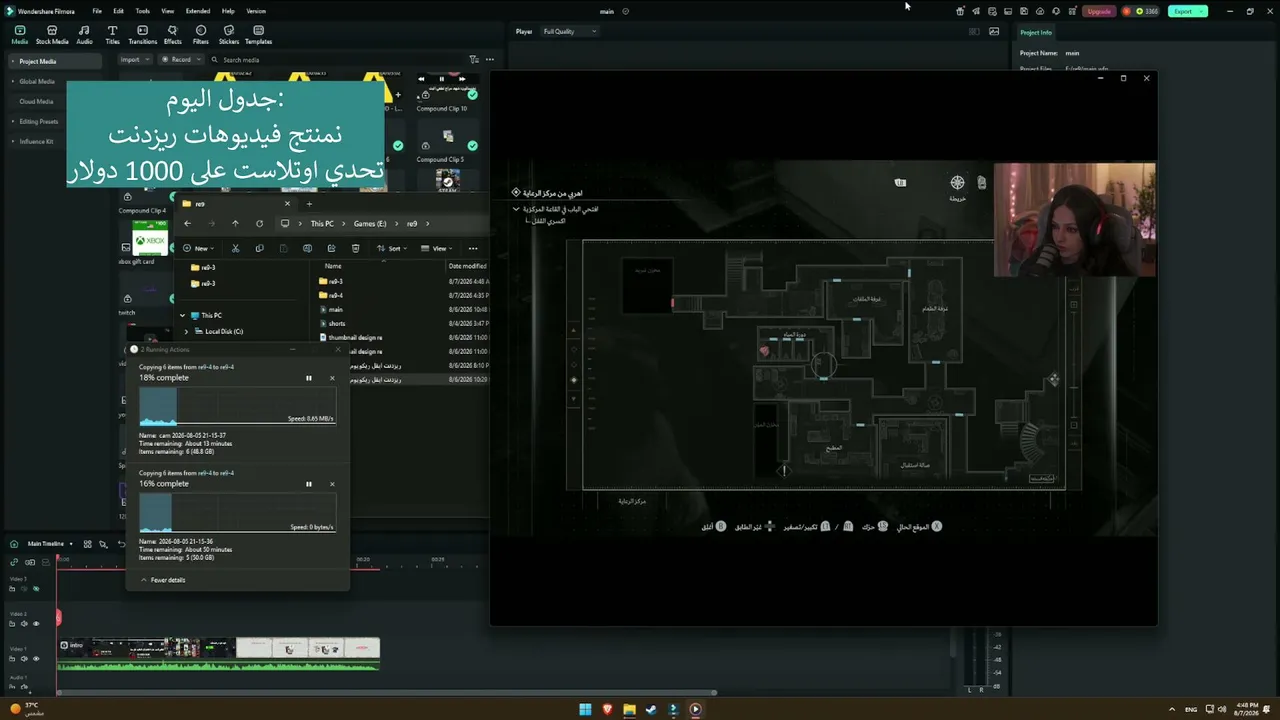Mute the Audio 1 track
The image size is (1280, 720).
(x=24, y=688)
